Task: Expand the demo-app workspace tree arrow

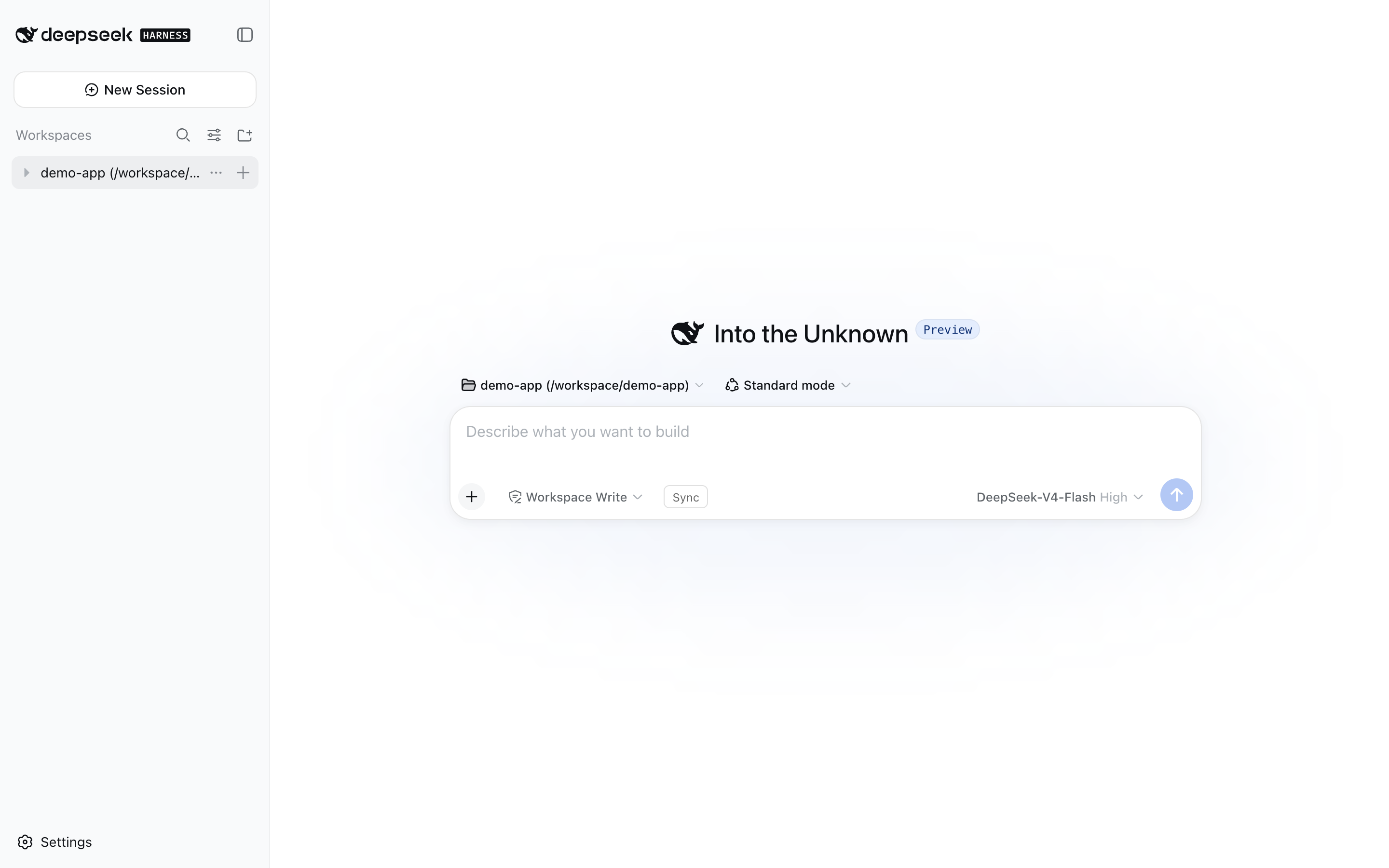Action: pos(27,173)
